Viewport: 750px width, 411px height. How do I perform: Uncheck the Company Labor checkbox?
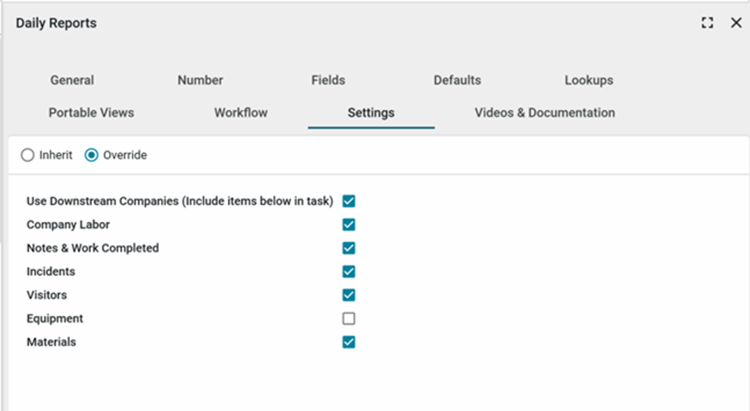[x=349, y=225]
